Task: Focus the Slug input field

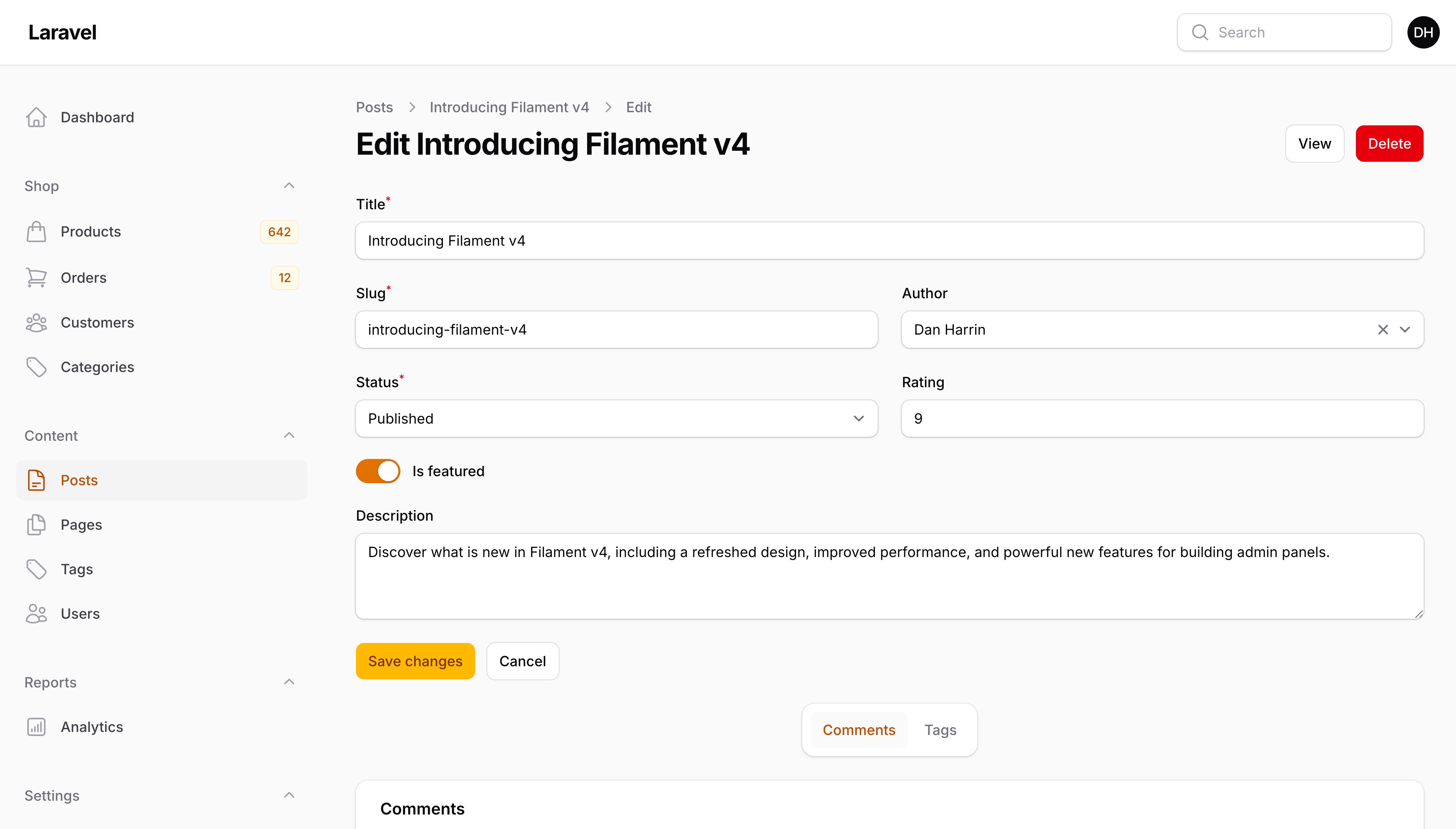Action: coord(617,330)
